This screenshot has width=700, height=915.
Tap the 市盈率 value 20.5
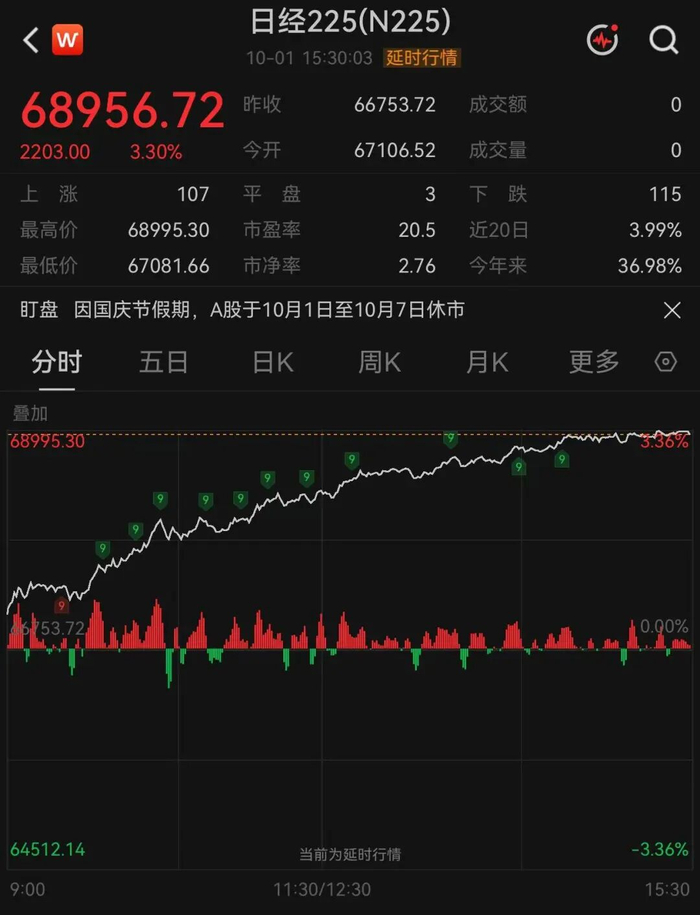[417, 230]
